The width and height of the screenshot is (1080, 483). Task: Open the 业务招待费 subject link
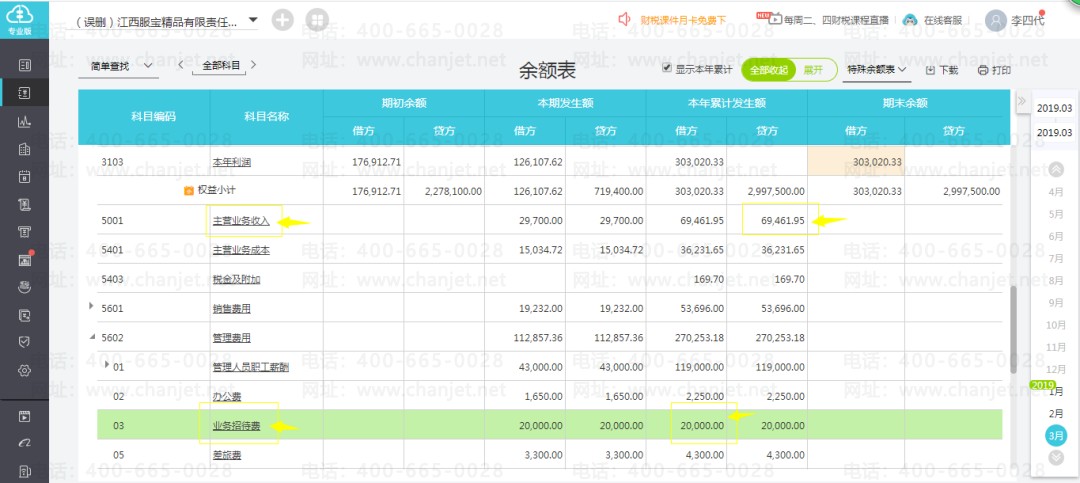click(x=236, y=427)
